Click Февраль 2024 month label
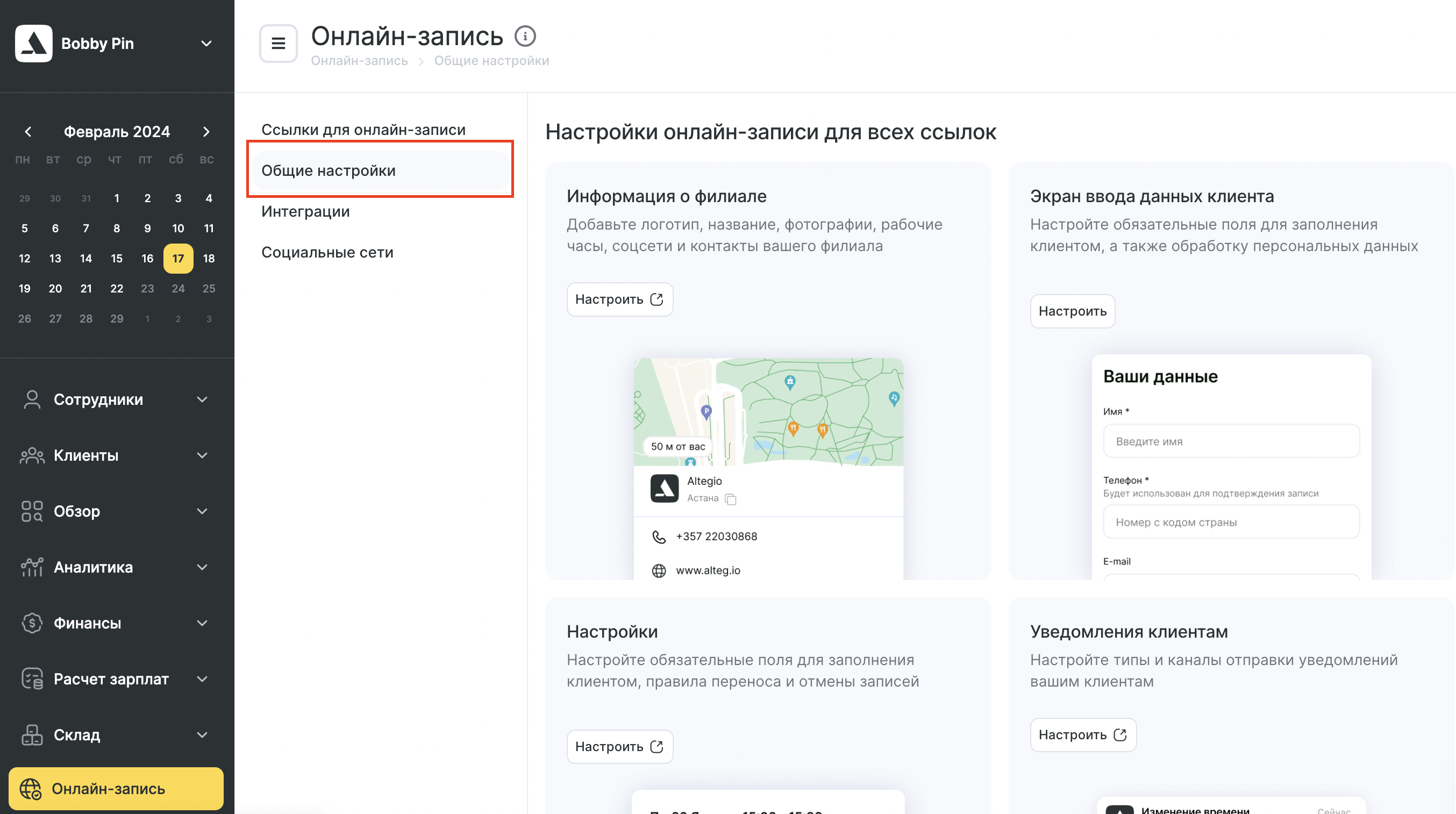1456x814 pixels. pos(117,132)
